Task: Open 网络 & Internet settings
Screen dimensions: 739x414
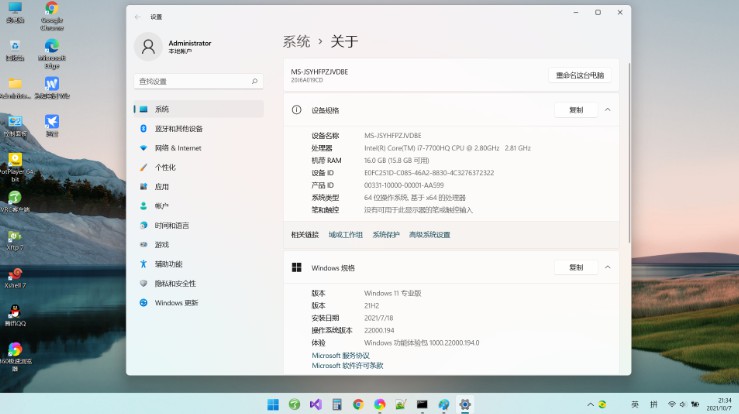Action: pos(198,148)
